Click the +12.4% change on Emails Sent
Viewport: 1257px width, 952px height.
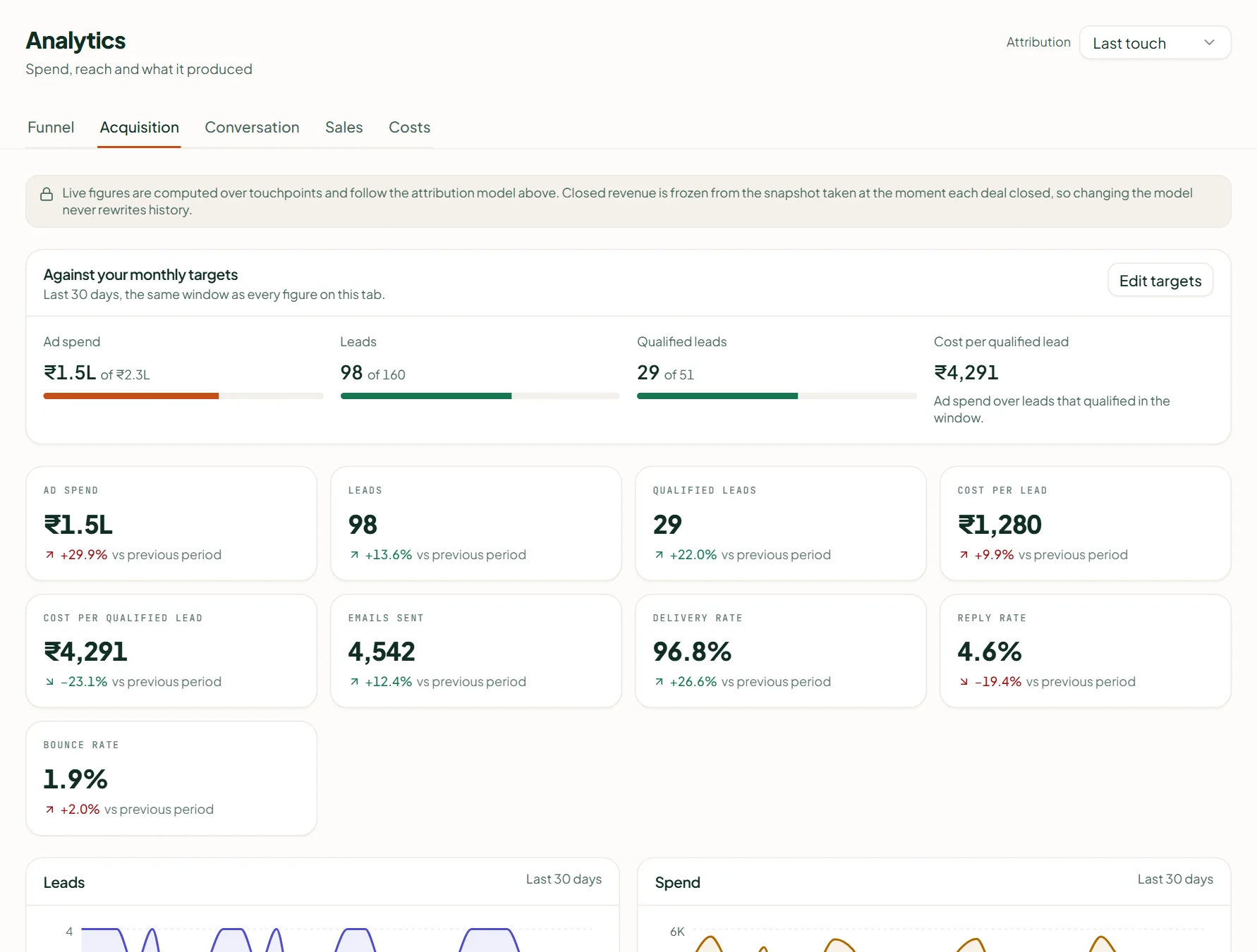(389, 682)
